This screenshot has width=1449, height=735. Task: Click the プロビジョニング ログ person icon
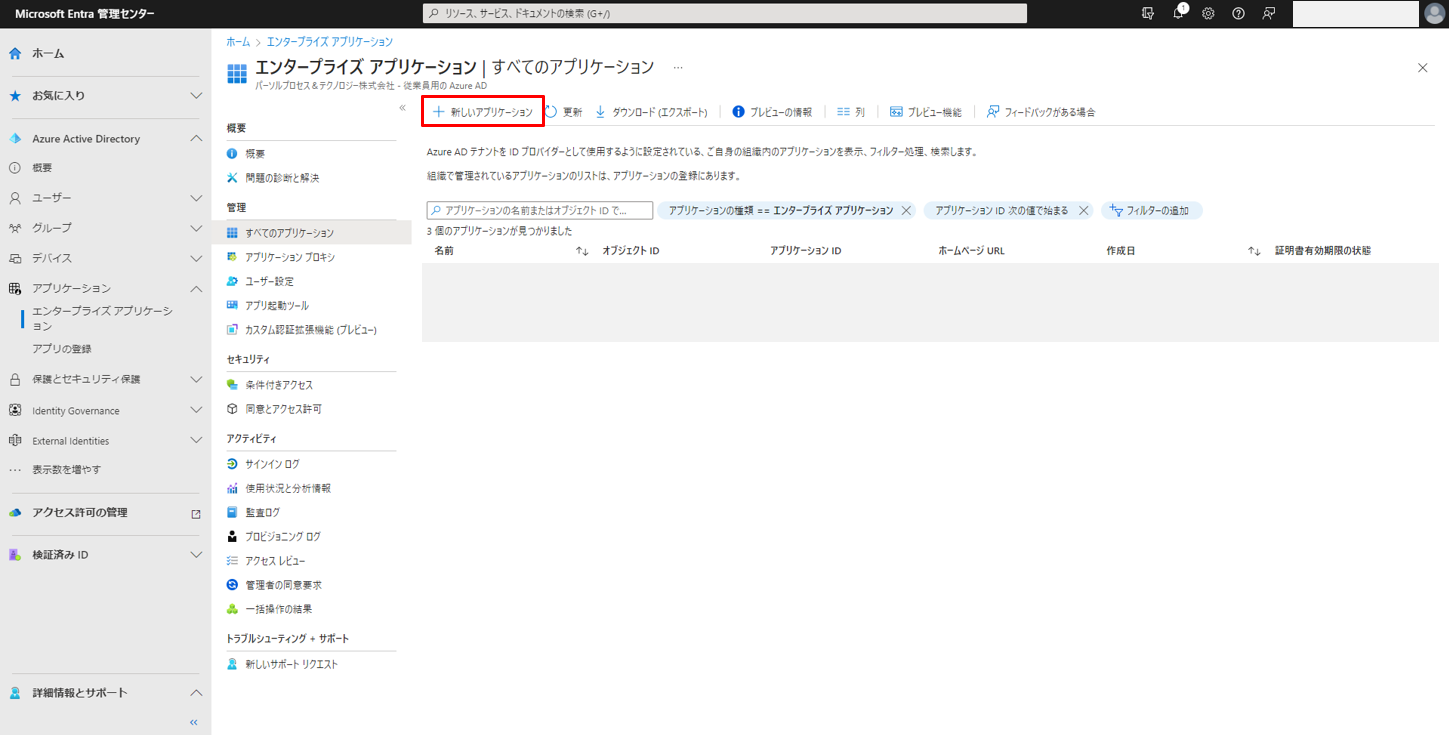click(232, 536)
